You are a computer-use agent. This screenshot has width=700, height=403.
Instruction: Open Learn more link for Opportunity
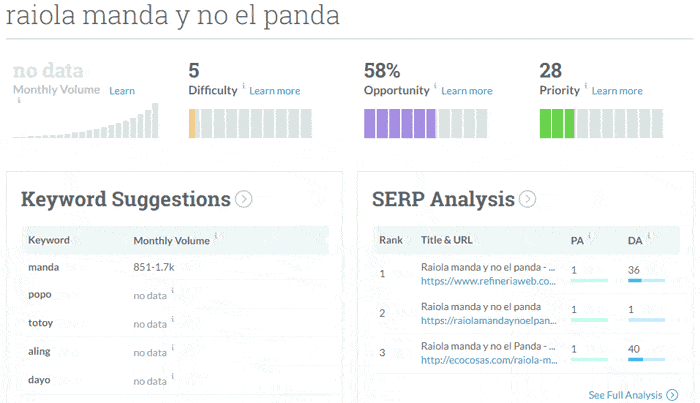(467, 91)
